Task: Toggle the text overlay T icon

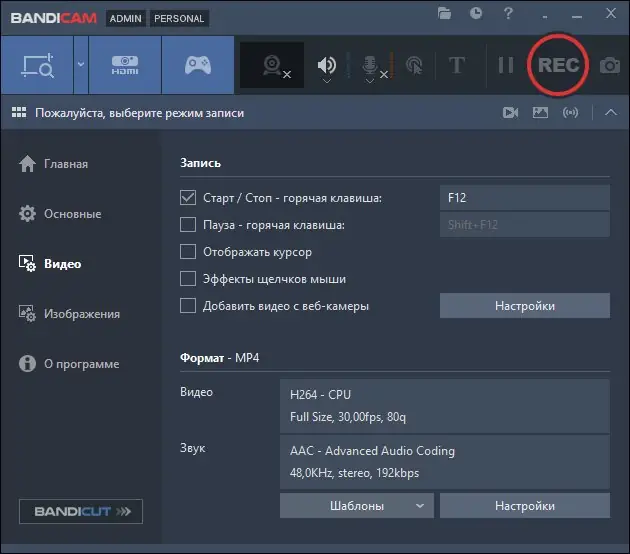Action: coord(457,65)
